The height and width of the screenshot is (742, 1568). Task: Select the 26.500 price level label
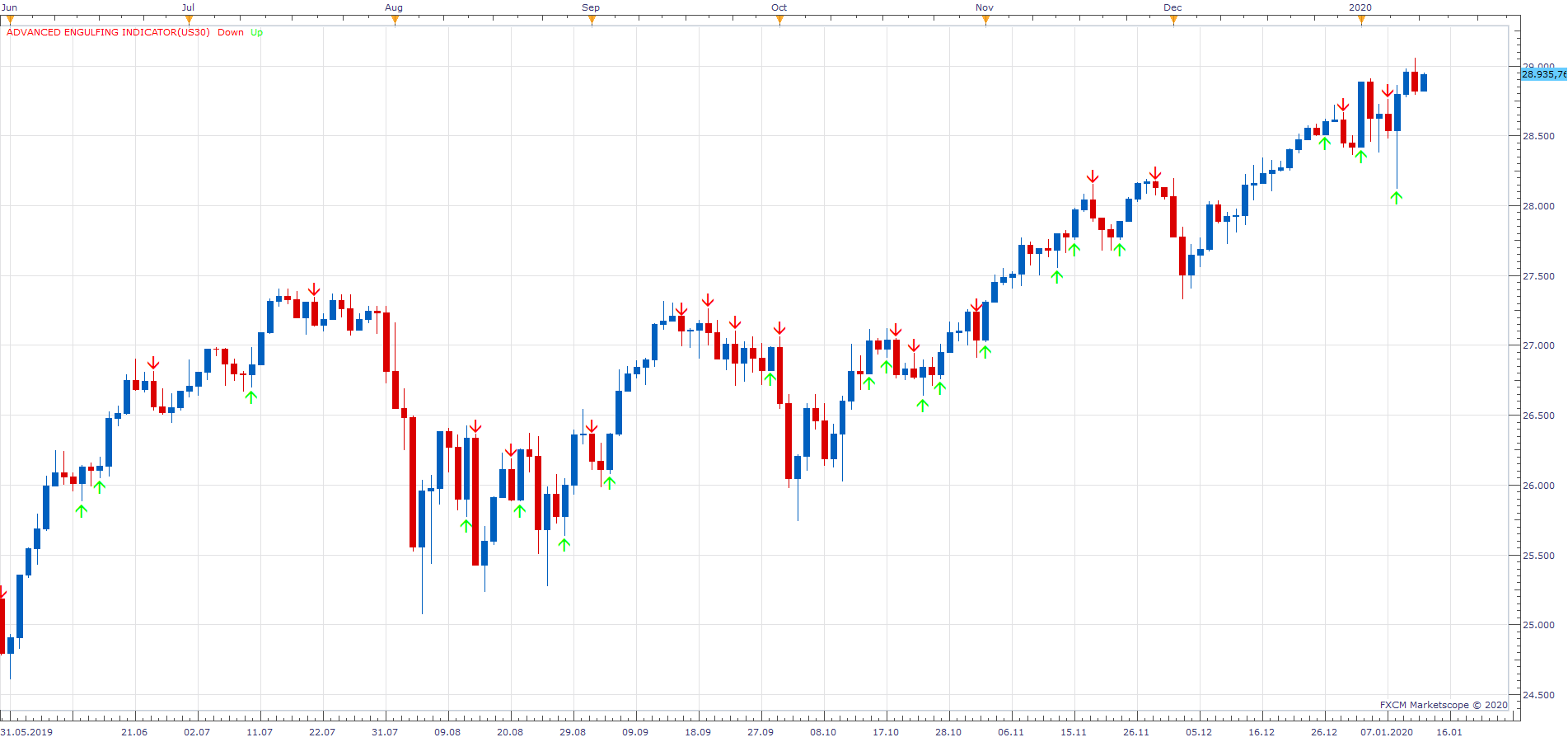pos(1538,416)
